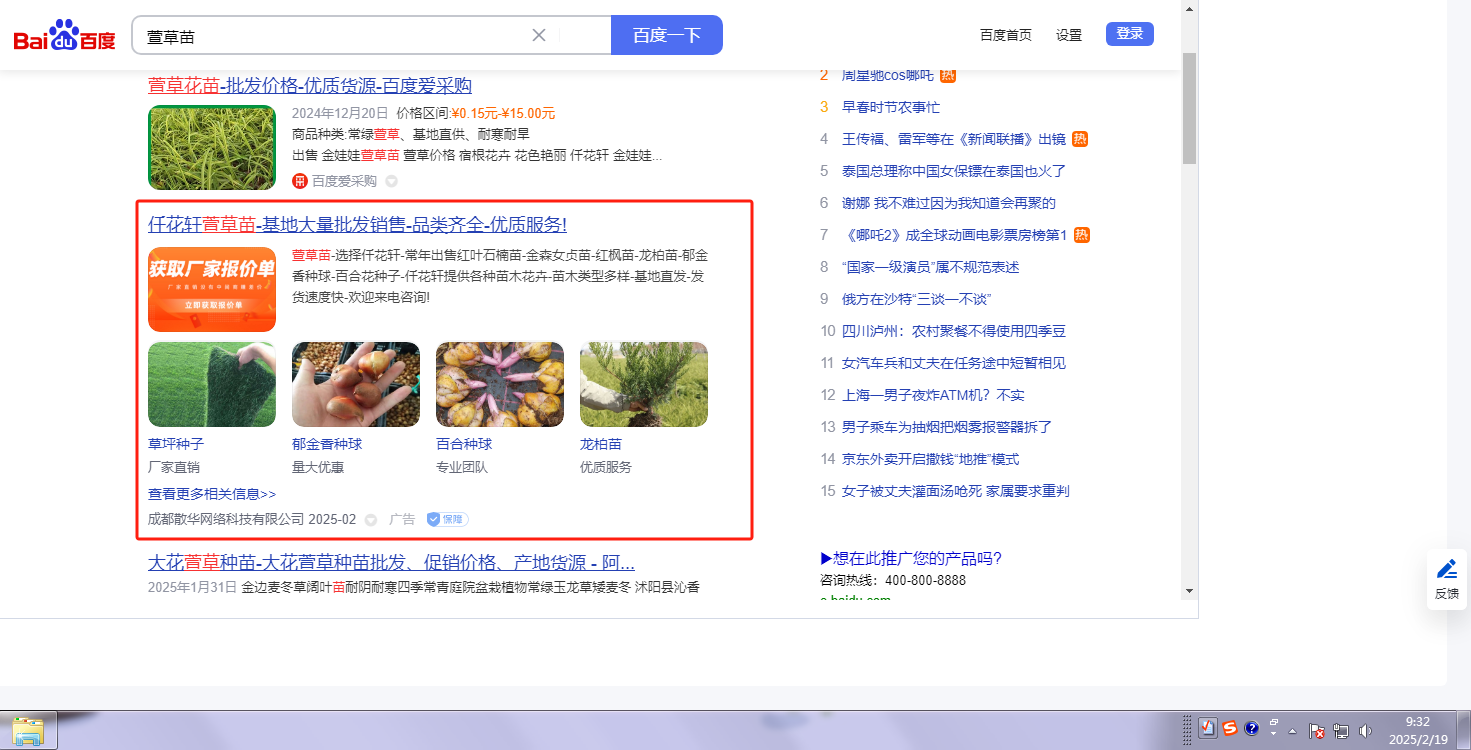The width and height of the screenshot is (1471, 750).
Task: Show hidden tray icons arrow
Action: (x=1293, y=731)
